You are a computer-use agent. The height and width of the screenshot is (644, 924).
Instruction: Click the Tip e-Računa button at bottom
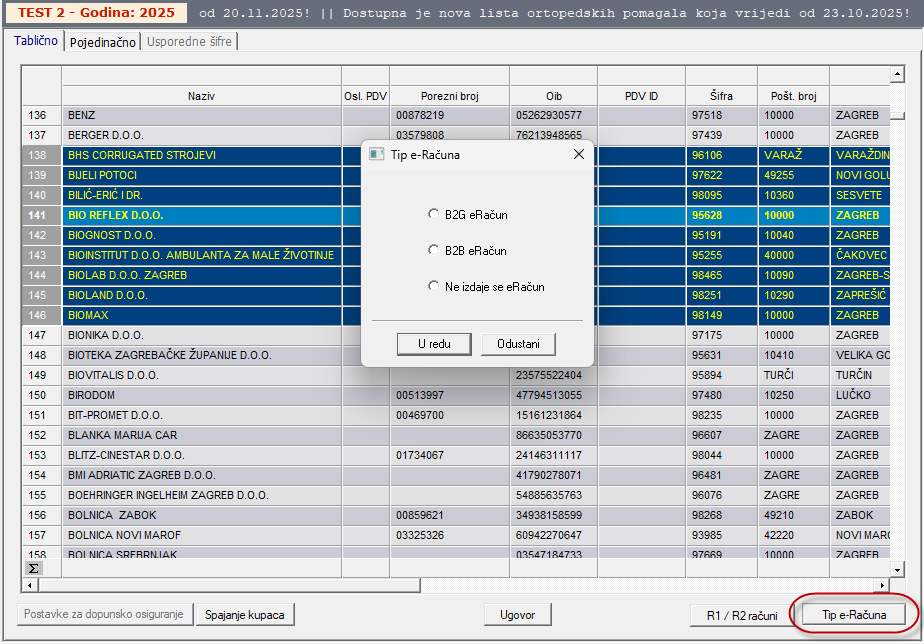[853, 615]
